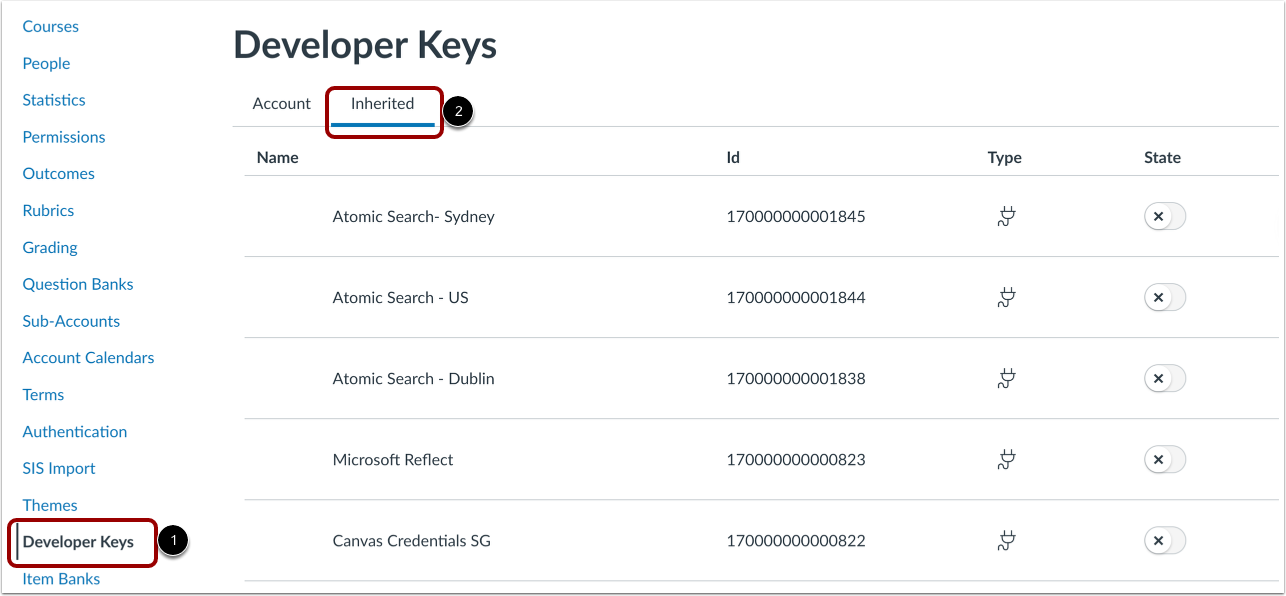
Task: Open Account Calendars
Action: (88, 357)
